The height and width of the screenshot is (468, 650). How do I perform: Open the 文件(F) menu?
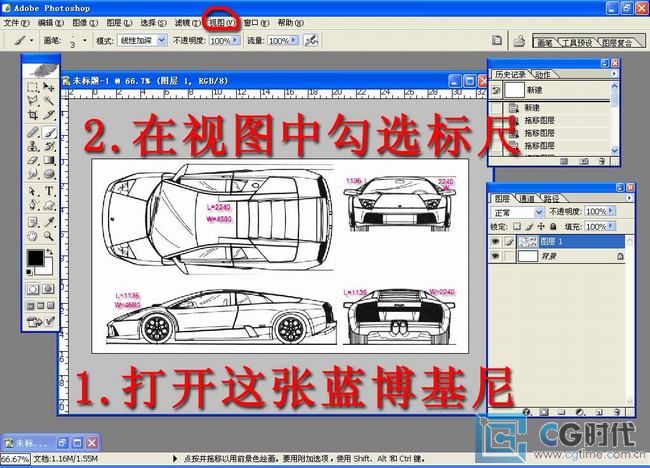[17, 23]
